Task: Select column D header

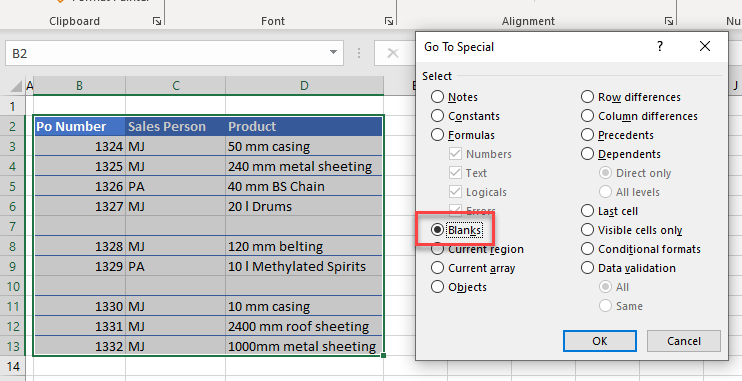Action: (304, 86)
